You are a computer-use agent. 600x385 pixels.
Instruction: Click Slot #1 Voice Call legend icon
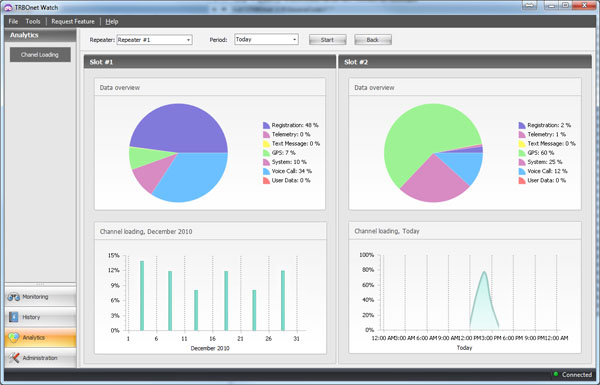pos(266,171)
